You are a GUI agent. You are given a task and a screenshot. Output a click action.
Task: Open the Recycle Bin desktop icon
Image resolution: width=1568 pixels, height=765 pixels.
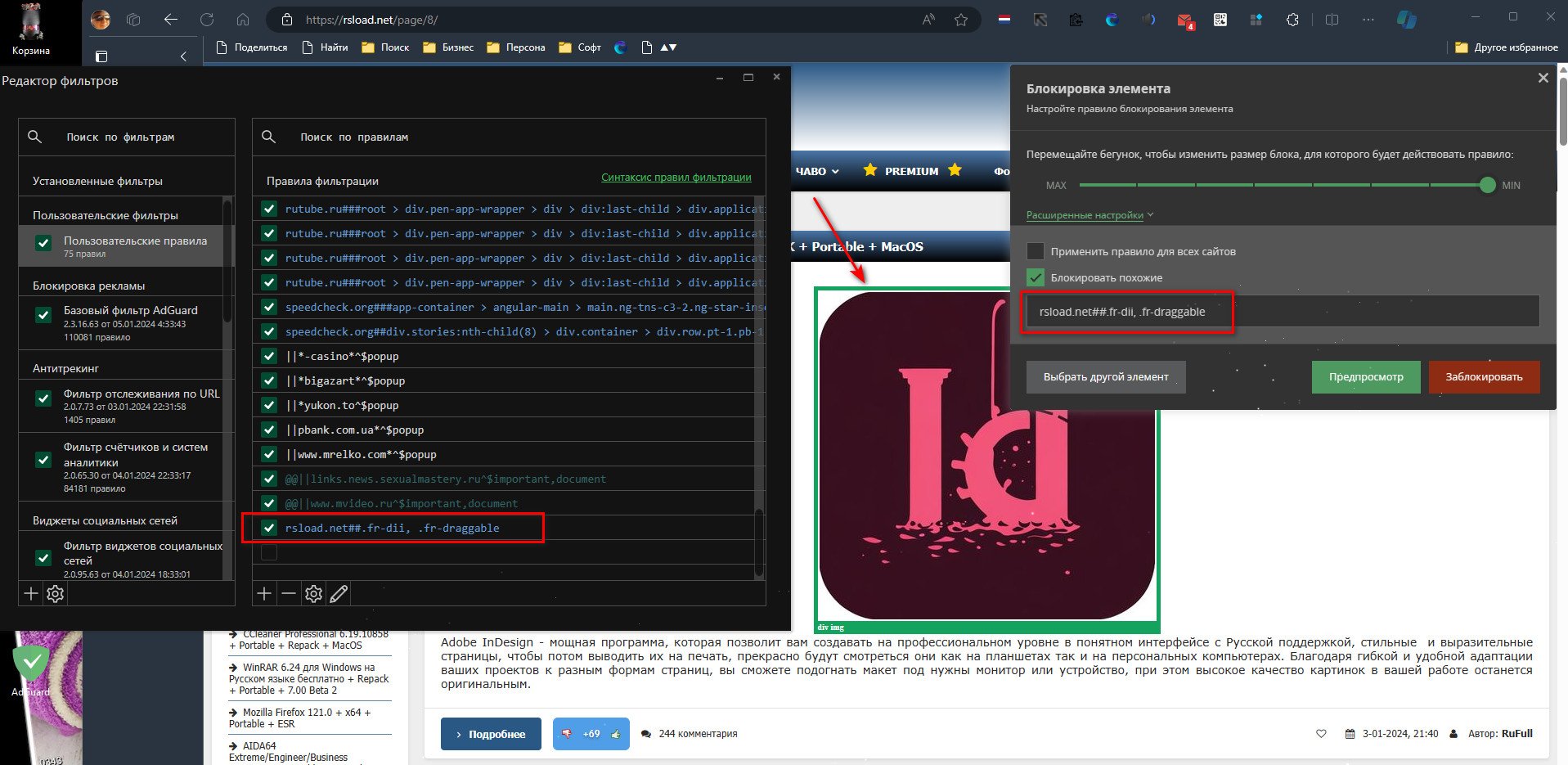pyautogui.click(x=31, y=30)
